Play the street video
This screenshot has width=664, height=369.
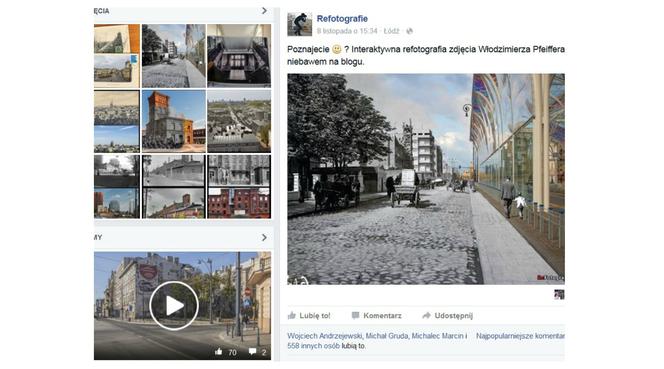(174, 305)
